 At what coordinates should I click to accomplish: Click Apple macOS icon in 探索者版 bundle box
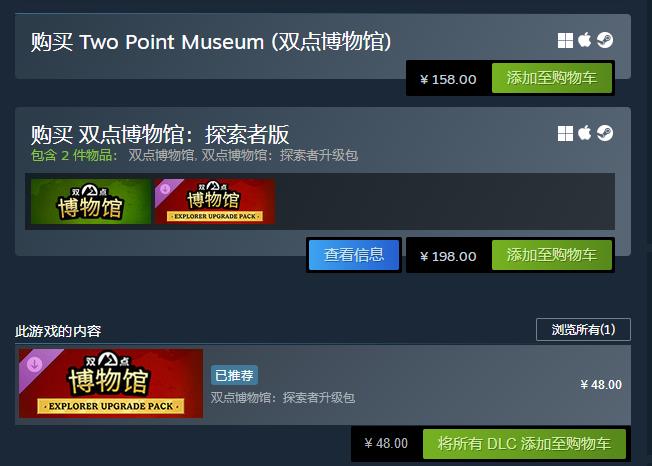pyautogui.click(x=585, y=133)
